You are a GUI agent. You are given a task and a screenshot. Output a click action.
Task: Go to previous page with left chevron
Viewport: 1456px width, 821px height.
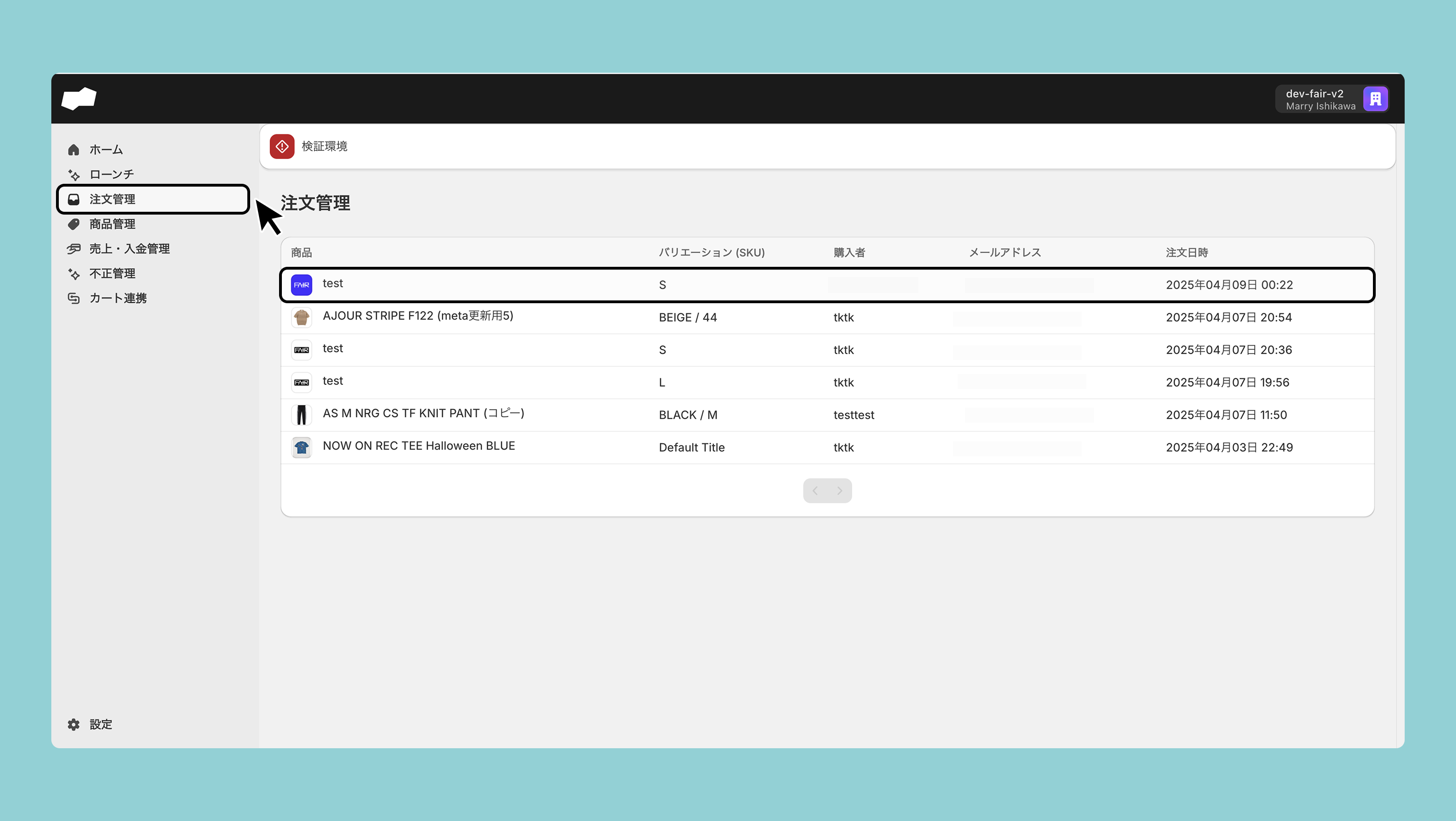(x=815, y=490)
